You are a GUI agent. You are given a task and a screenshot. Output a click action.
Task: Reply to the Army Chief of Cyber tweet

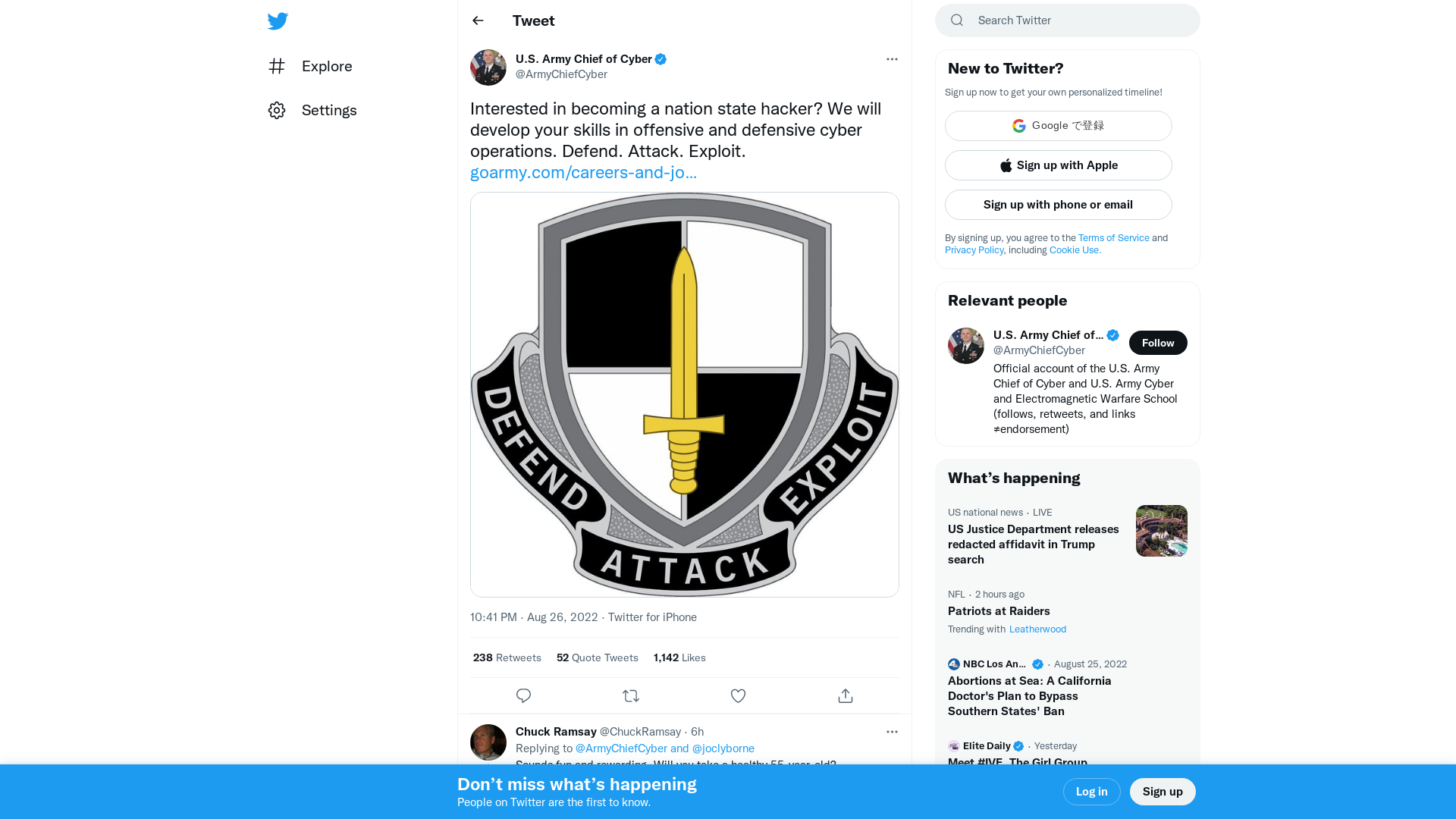click(523, 695)
